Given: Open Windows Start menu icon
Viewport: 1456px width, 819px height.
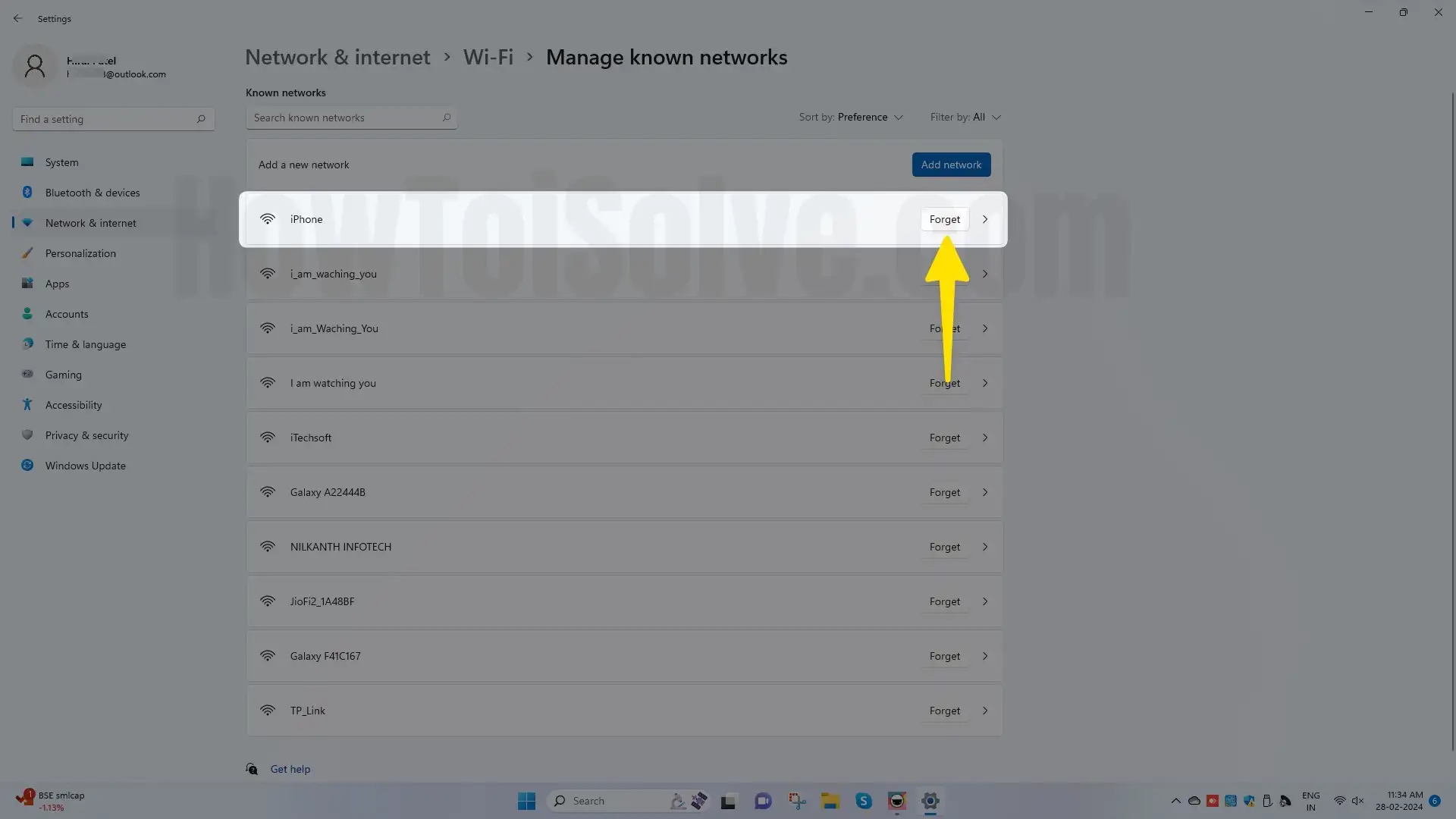Looking at the screenshot, I should pyautogui.click(x=526, y=801).
